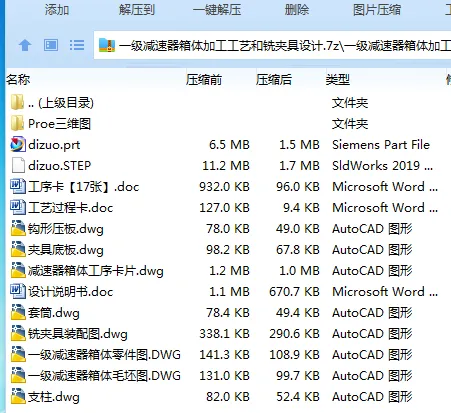The height and width of the screenshot is (413, 451).
Task: Click the archive path address bar
Action: click(x=272, y=45)
